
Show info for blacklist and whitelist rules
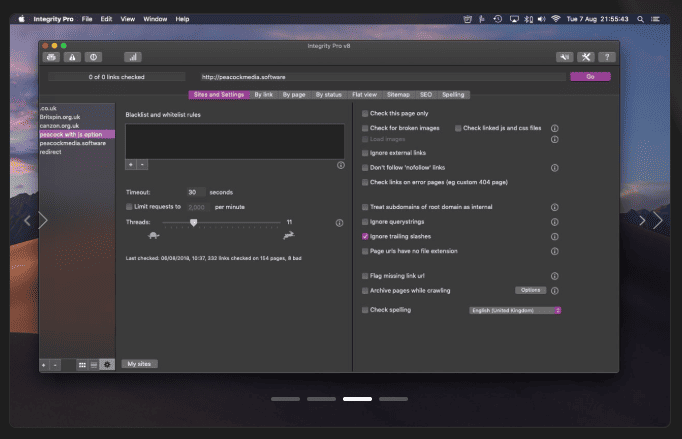(341, 165)
